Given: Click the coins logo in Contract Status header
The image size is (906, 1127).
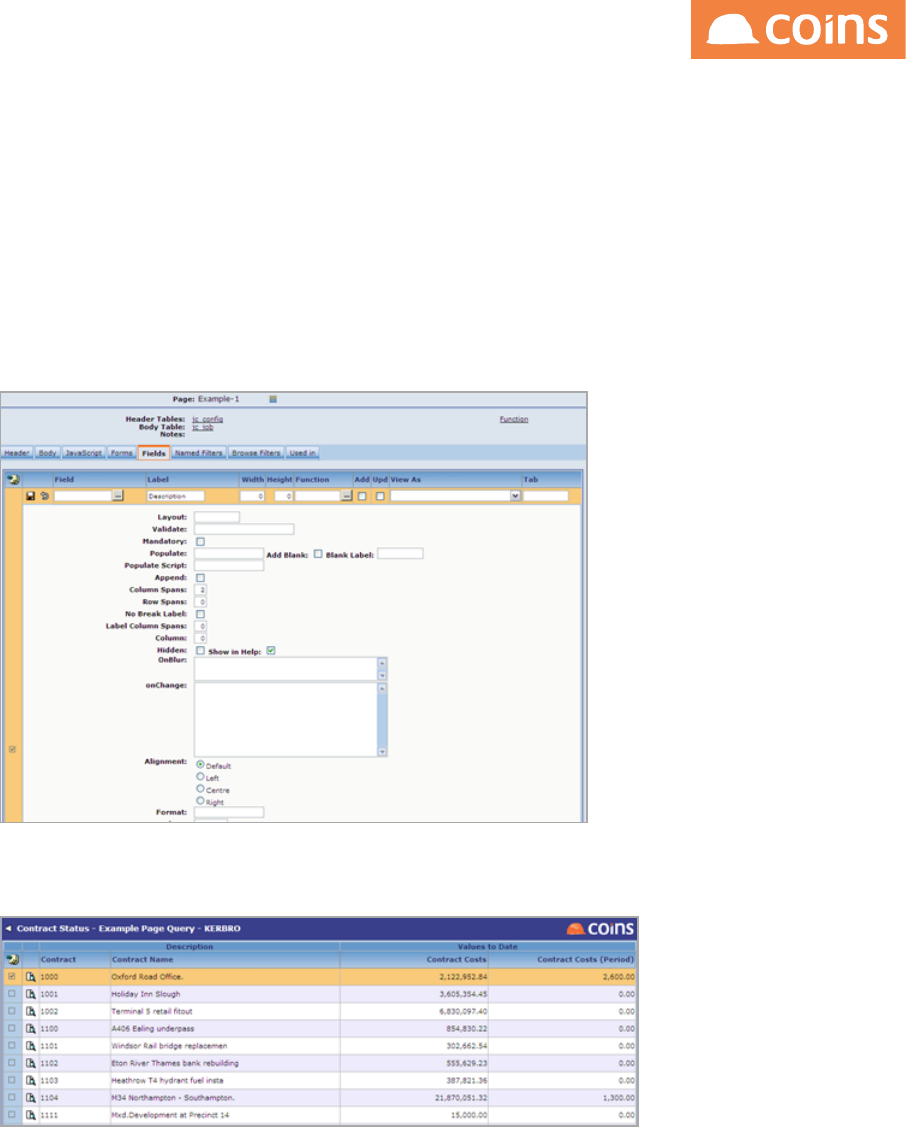Looking at the screenshot, I should (601, 929).
